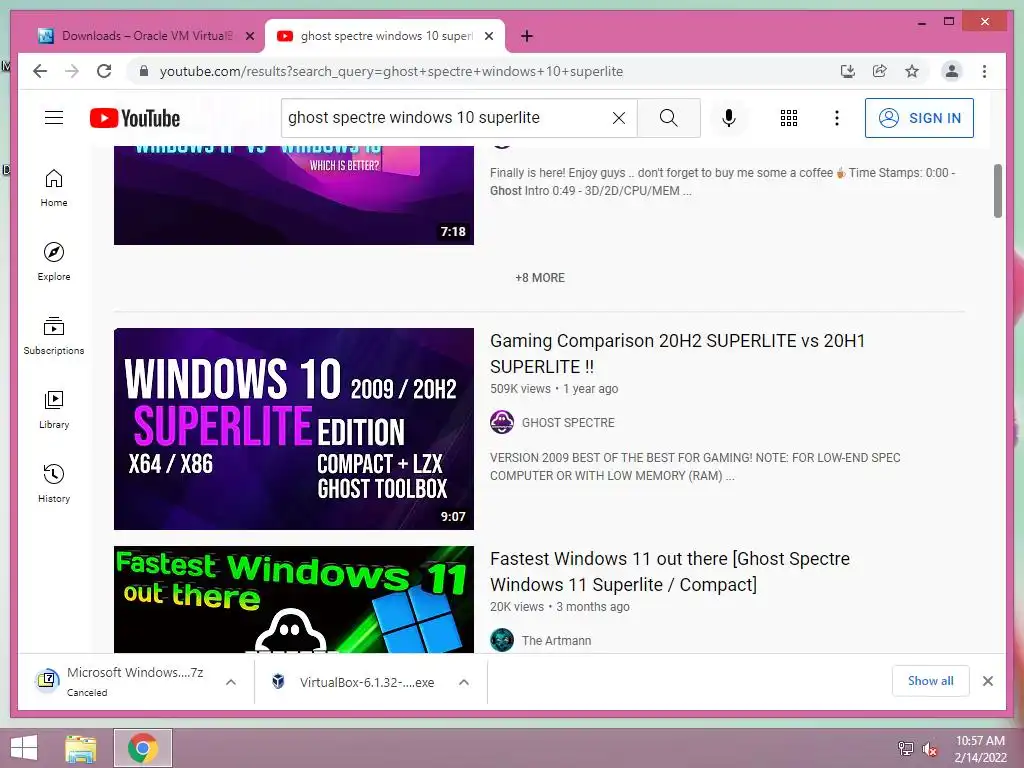Expand options for Microsoft Windows 7z download
The image size is (1024, 768).
(231, 682)
